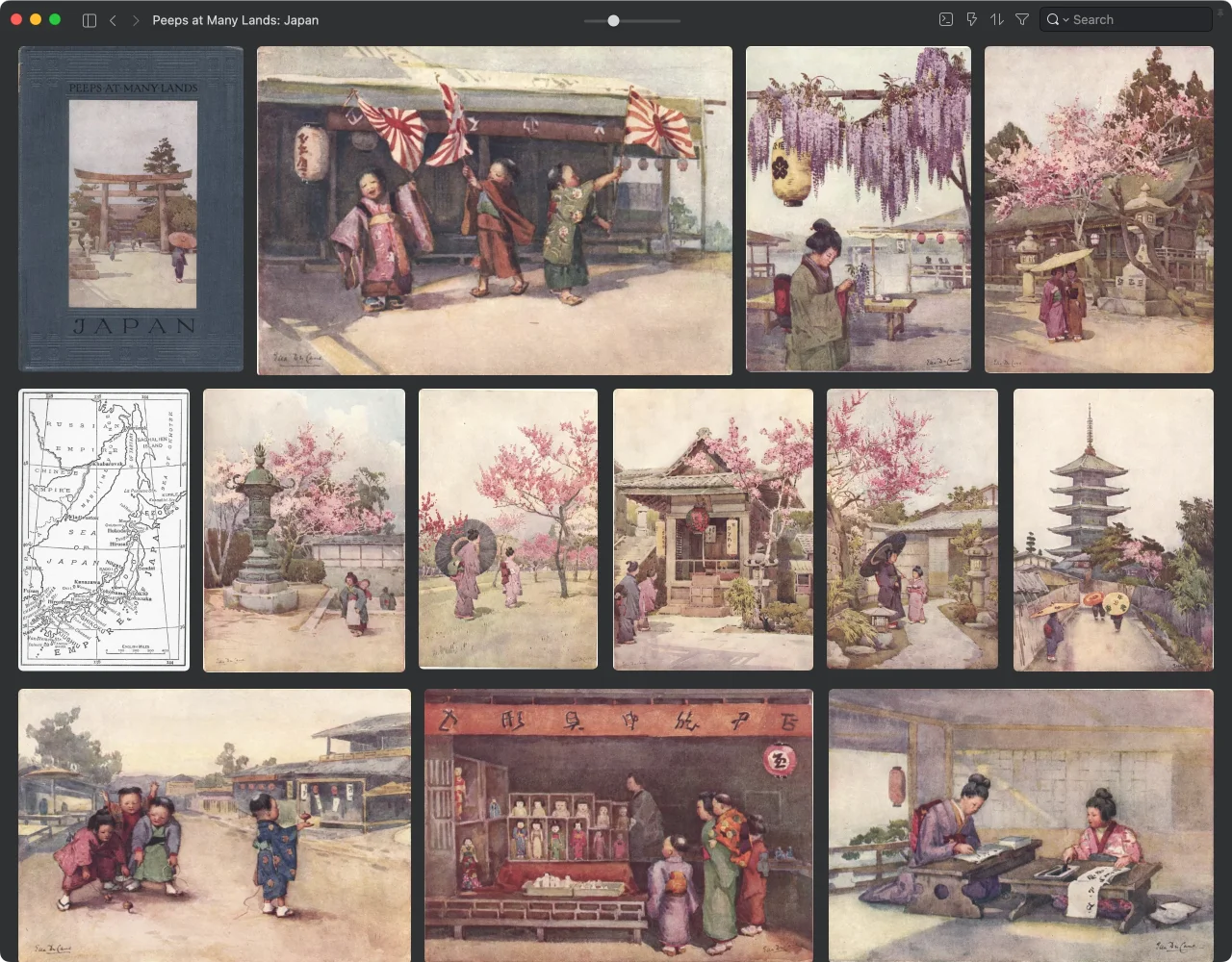Select the blue book cover thumbnail titled JAPAN

pos(131,210)
